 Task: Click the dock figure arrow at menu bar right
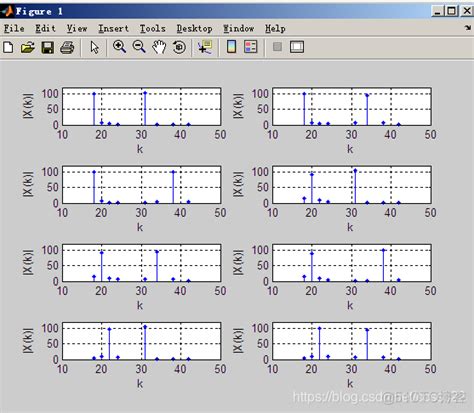point(468,28)
